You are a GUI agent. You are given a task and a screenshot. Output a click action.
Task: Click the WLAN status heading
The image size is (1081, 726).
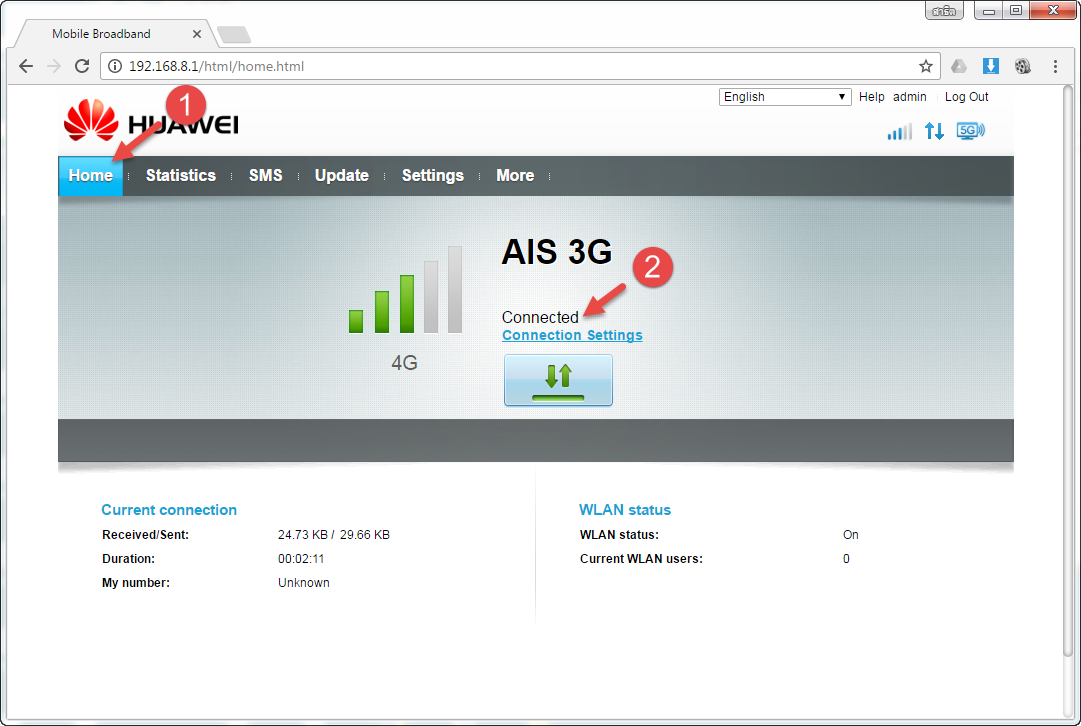pos(625,510)
